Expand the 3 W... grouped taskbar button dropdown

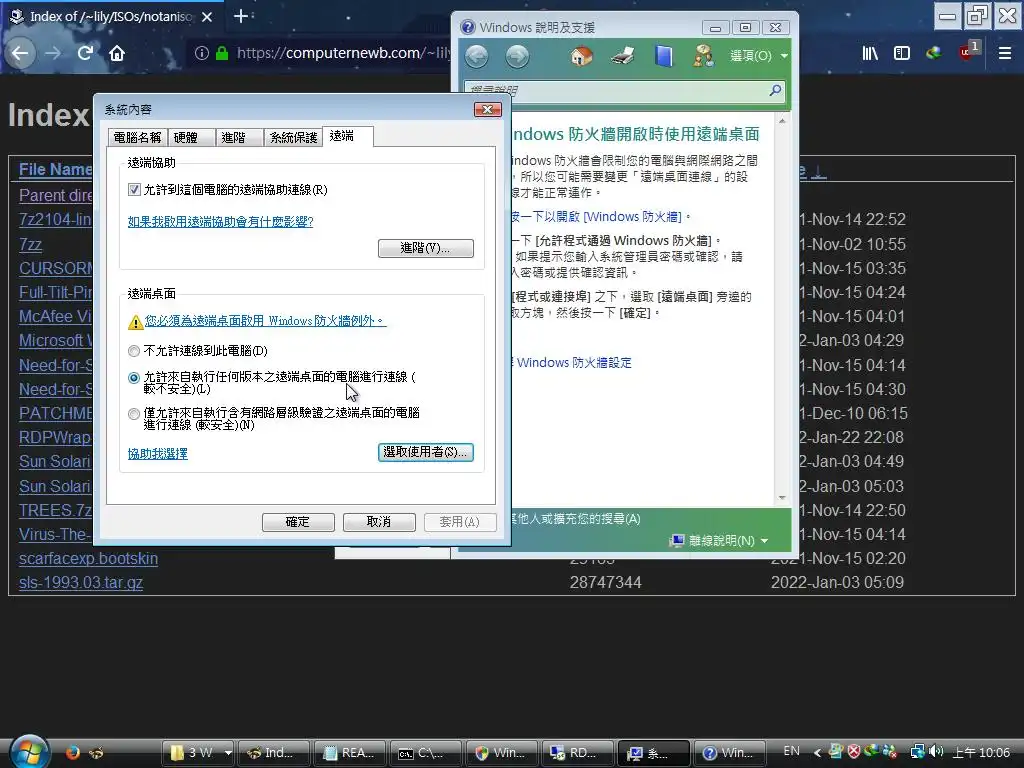click(228, 752)
